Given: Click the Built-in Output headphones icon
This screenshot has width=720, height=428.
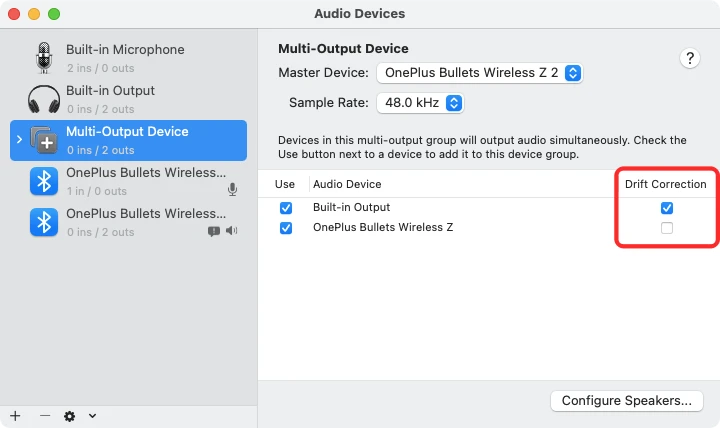Looking at the screenshot, I should point(43,99).
